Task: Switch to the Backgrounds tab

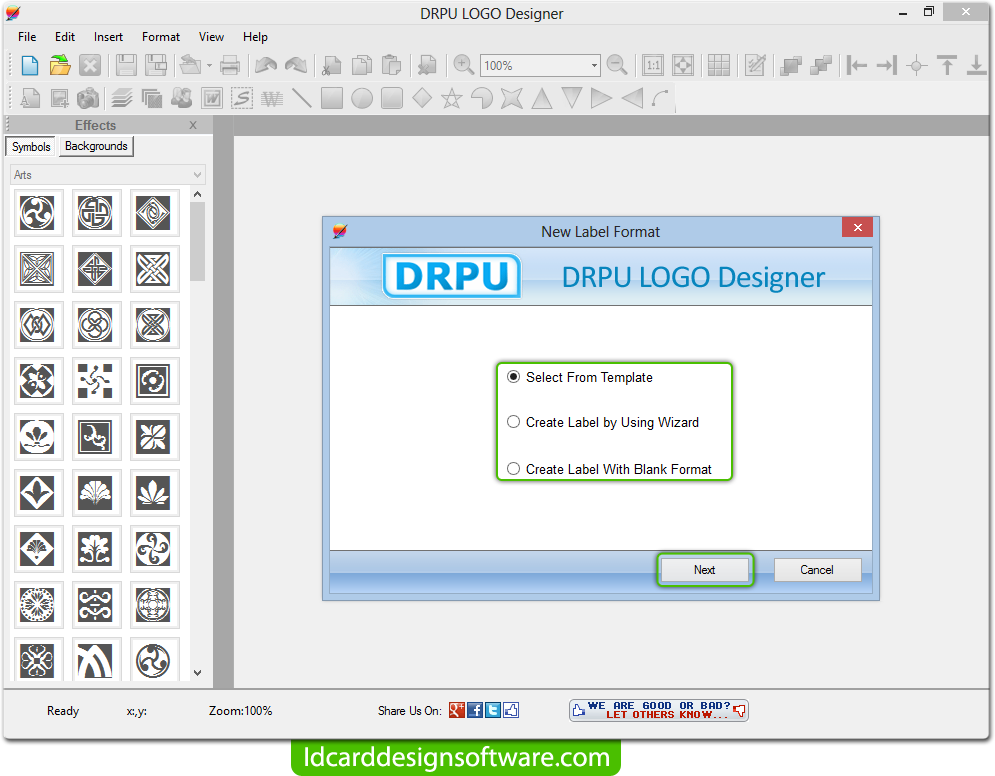Action: point(95,146)
